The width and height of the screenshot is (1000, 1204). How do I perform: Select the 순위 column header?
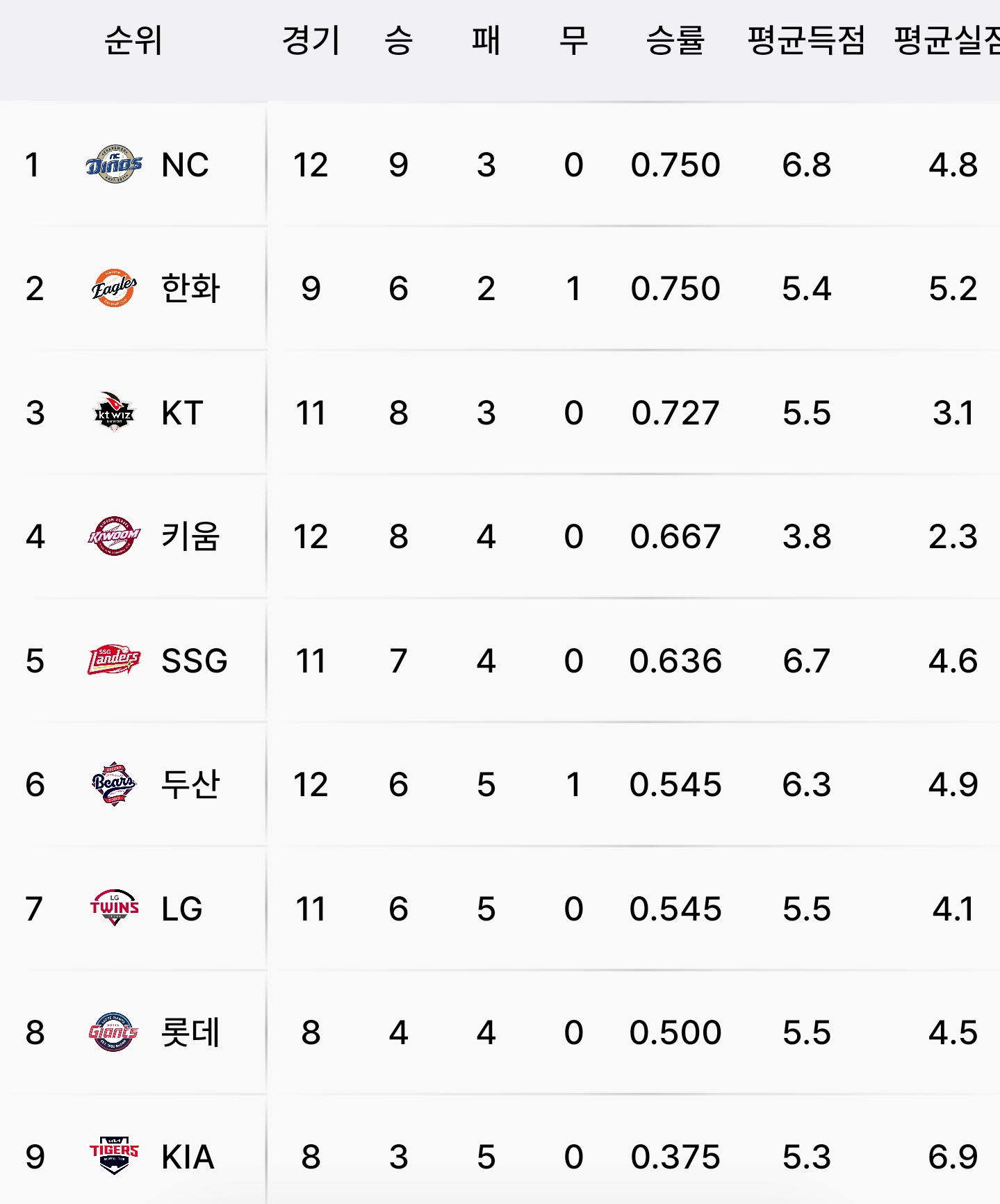point(133,40)
